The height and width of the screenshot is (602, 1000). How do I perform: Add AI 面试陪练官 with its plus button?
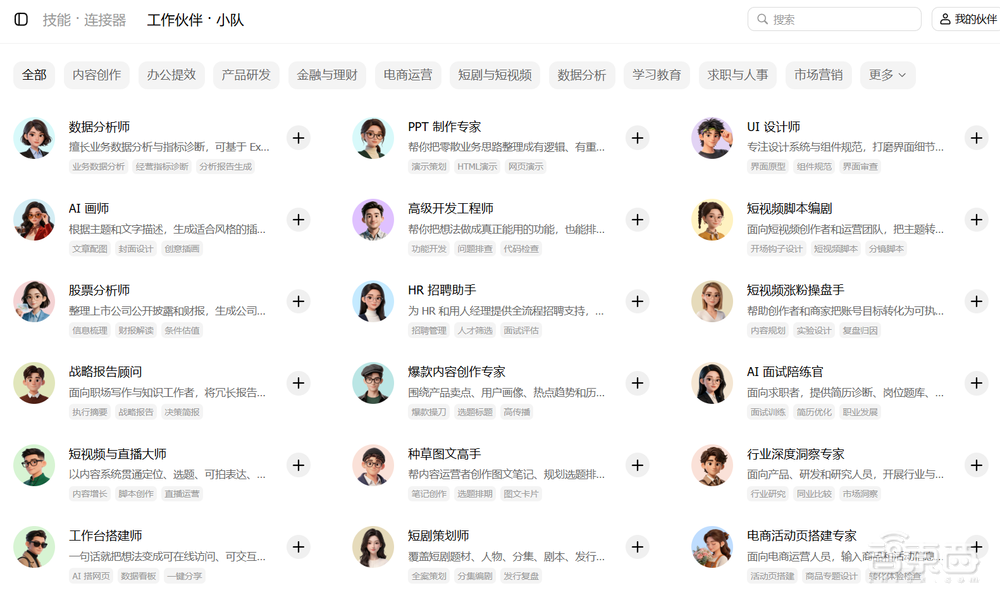[x=976, y=383]
